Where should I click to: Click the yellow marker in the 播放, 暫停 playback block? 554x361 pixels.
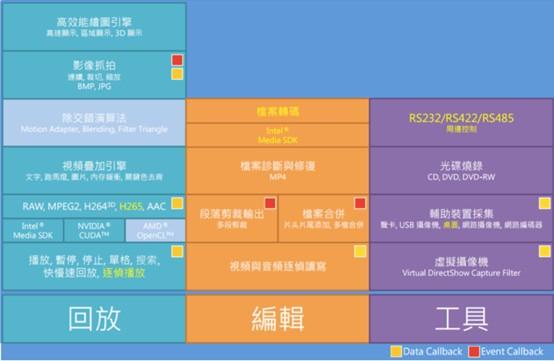pos(177,251)
